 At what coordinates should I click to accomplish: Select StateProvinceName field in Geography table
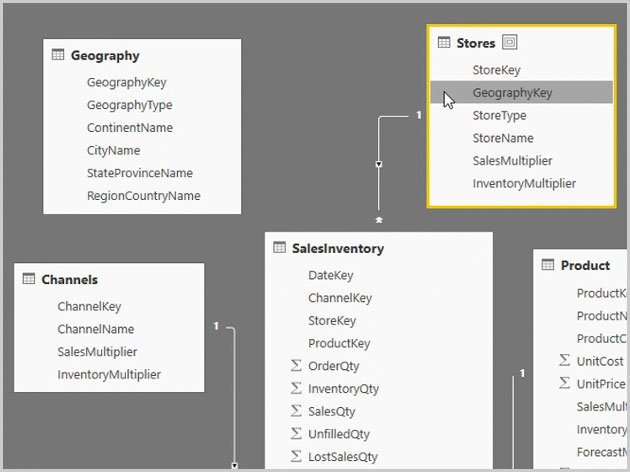click(x=140, y=173)
